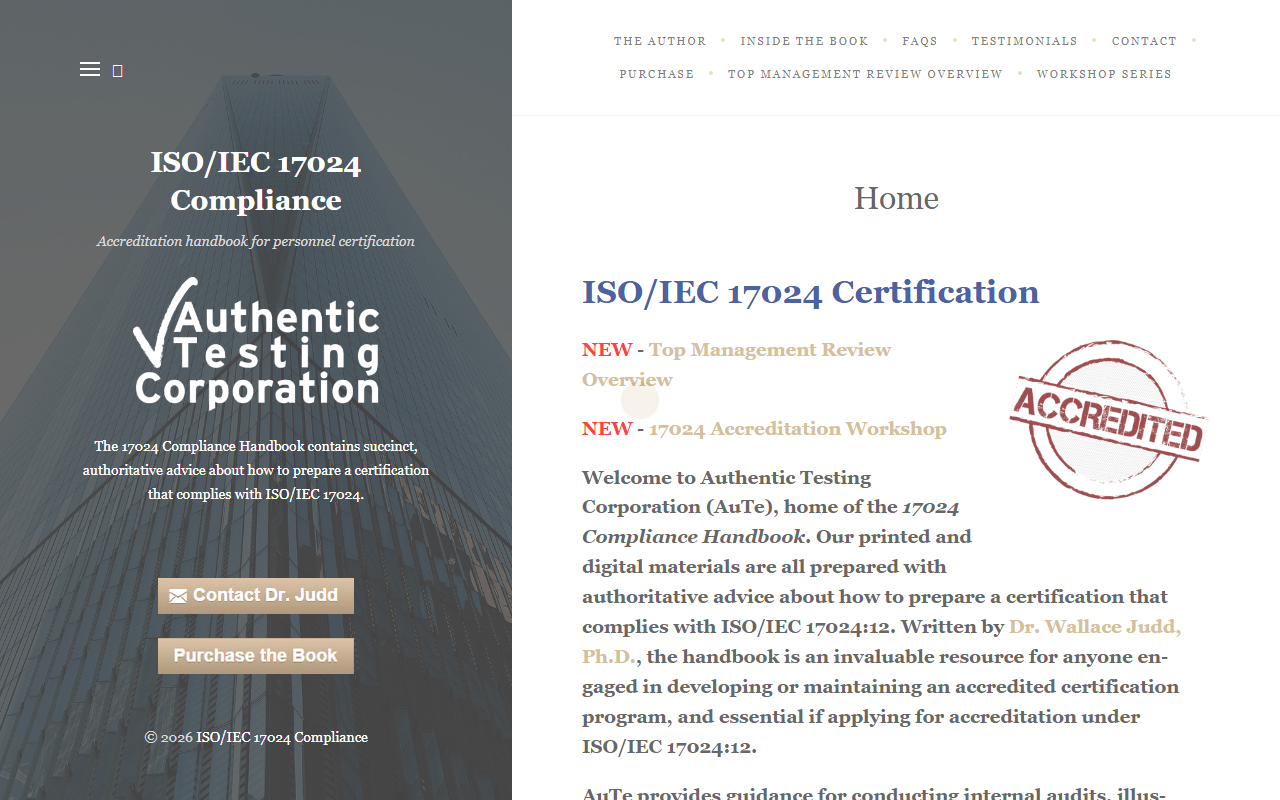Viewport: 1280px width, 800px height.
Task: Navigate to the Contact menu item
Action: coord(1144,41)
